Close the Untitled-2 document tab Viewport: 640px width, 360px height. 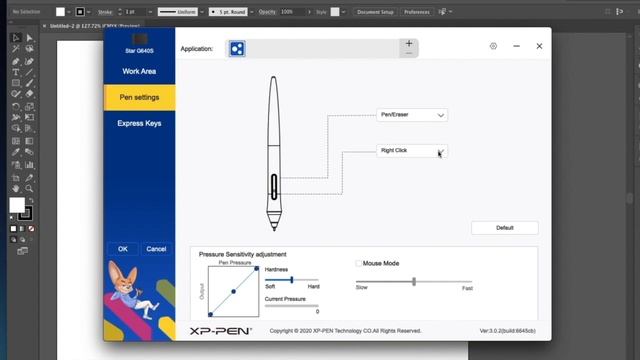click(x=44, y=26)
